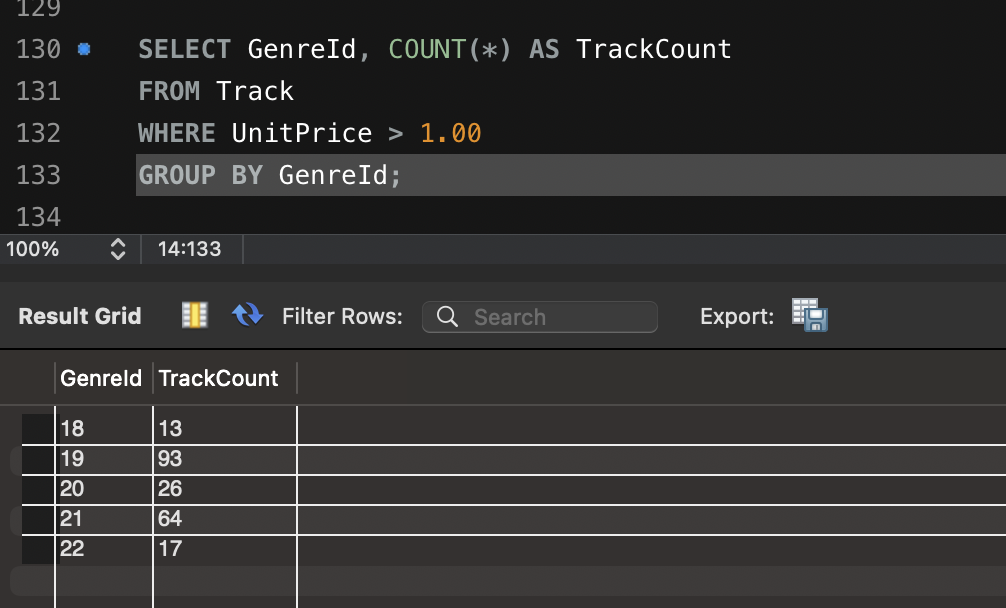
Task: Select GenreId cell with value 22
Action: [104, 550]
